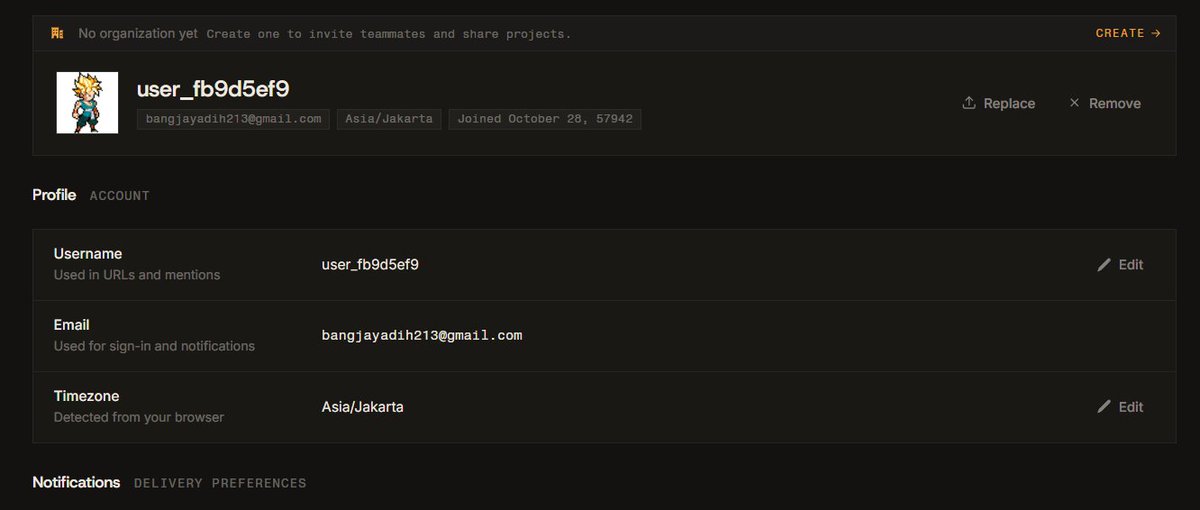The height and width of the screenshot is (510, 1200).
Task: Click the X icon beside Remove
Action: (1074, 103)
